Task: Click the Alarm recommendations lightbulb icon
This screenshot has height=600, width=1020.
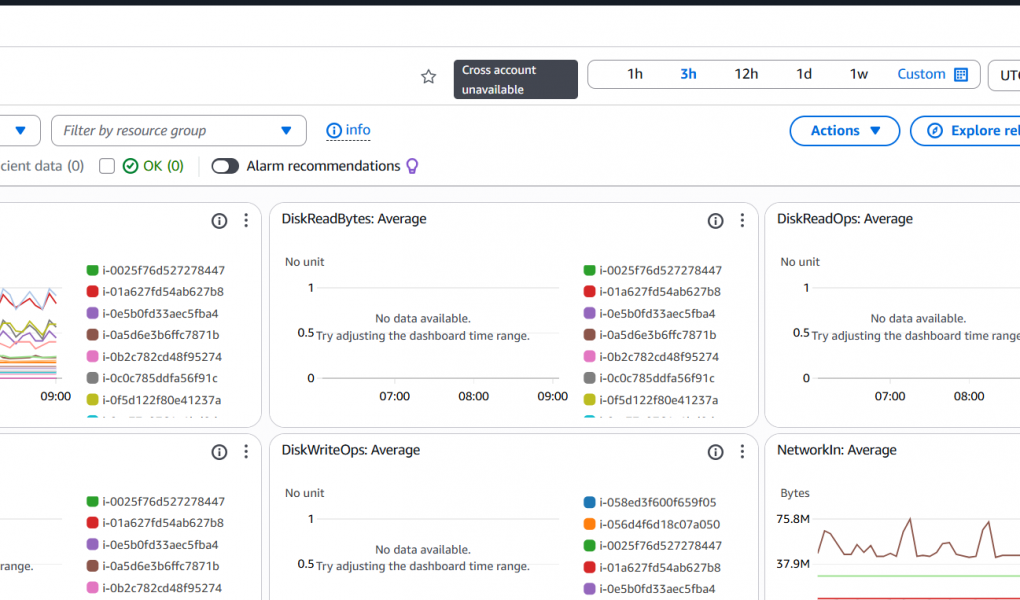Action: [x=411, y=166]
